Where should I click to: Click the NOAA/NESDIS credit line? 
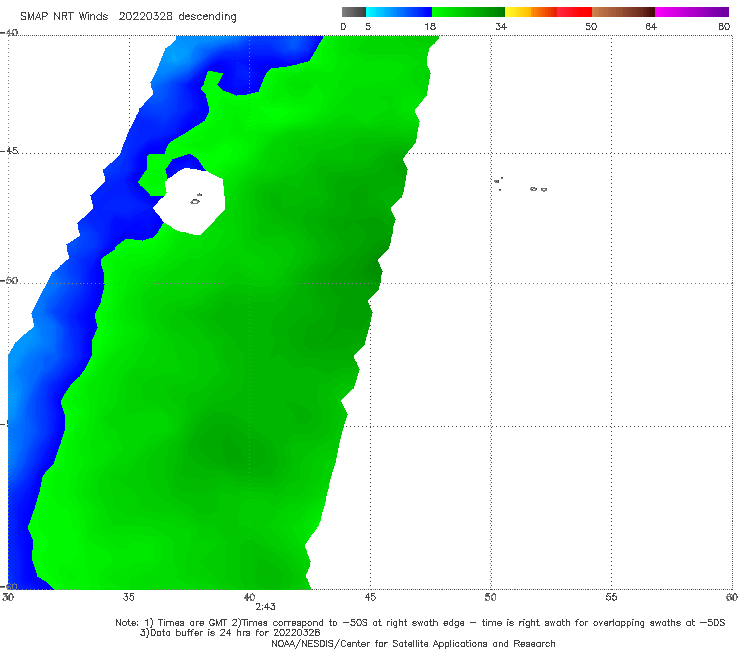tap(413, 644)
